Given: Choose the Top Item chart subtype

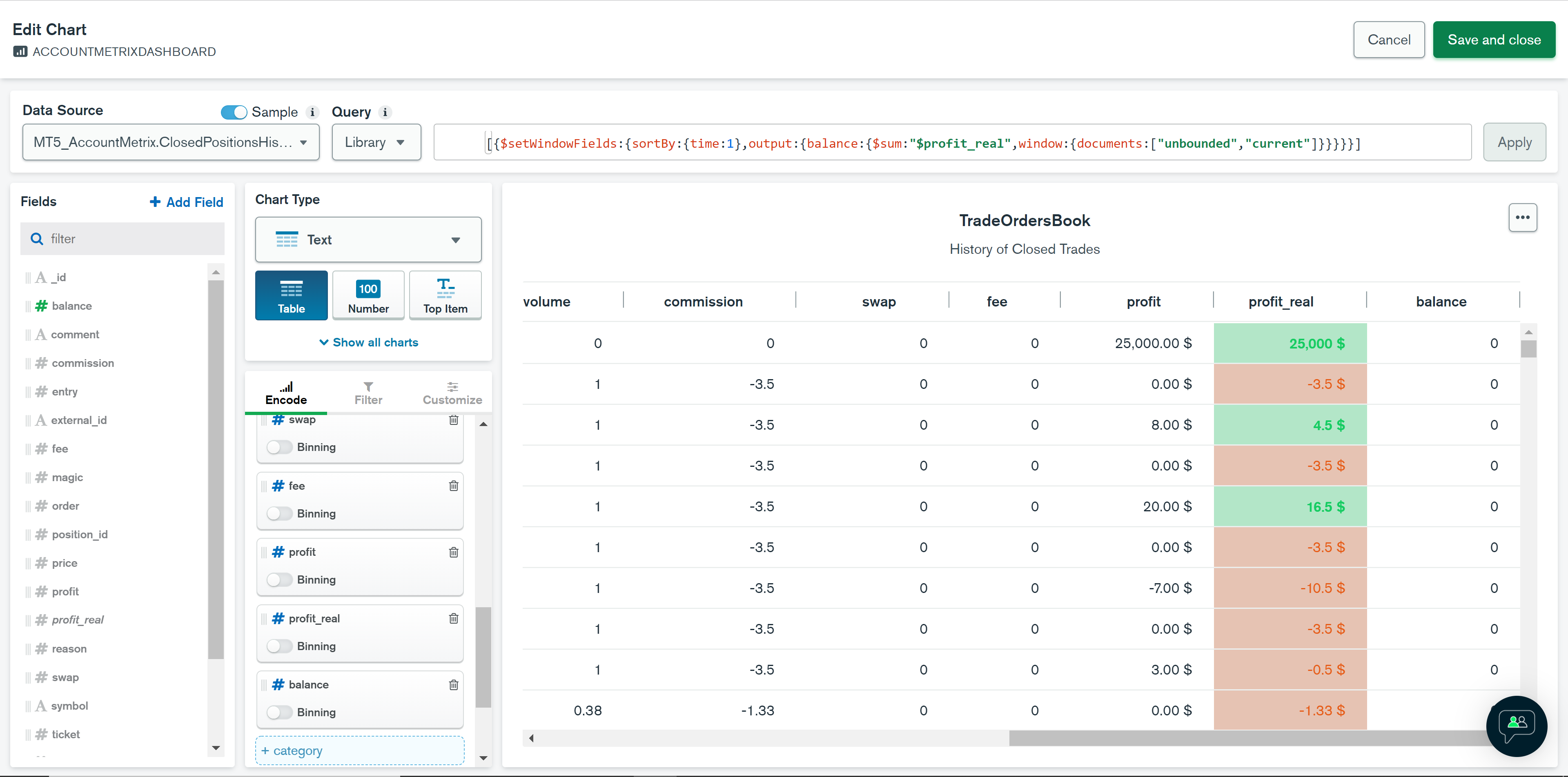Looking at the screenshot, I should (445, 296).
